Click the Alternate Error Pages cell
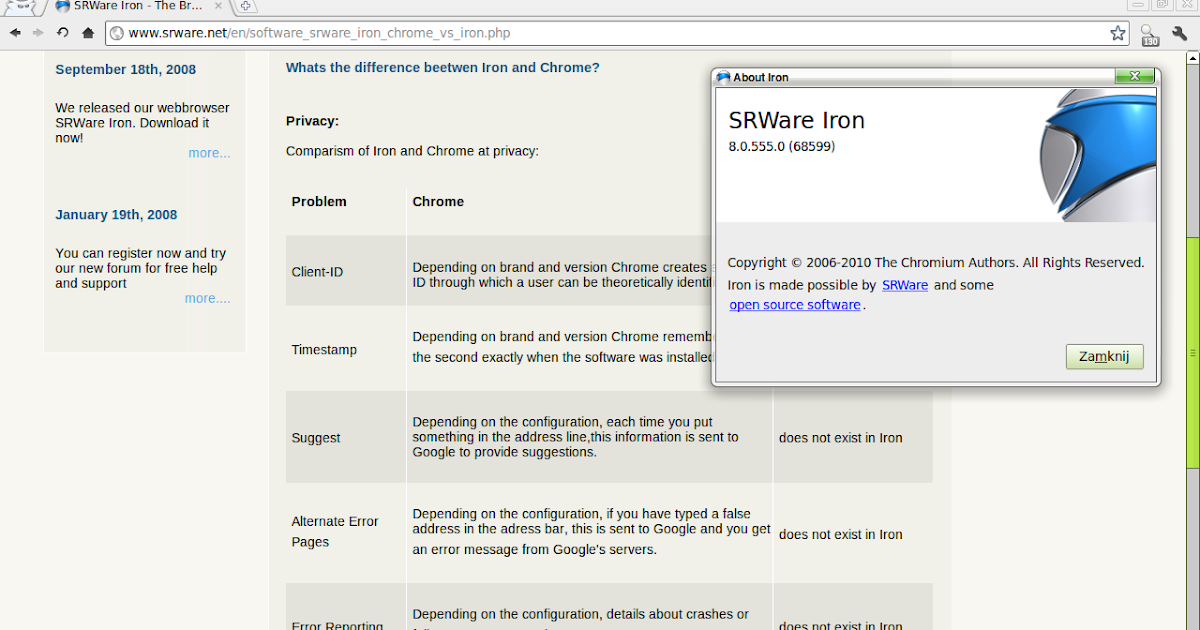This screenshot has width=1200, height=630. click(x=346, y=532)
